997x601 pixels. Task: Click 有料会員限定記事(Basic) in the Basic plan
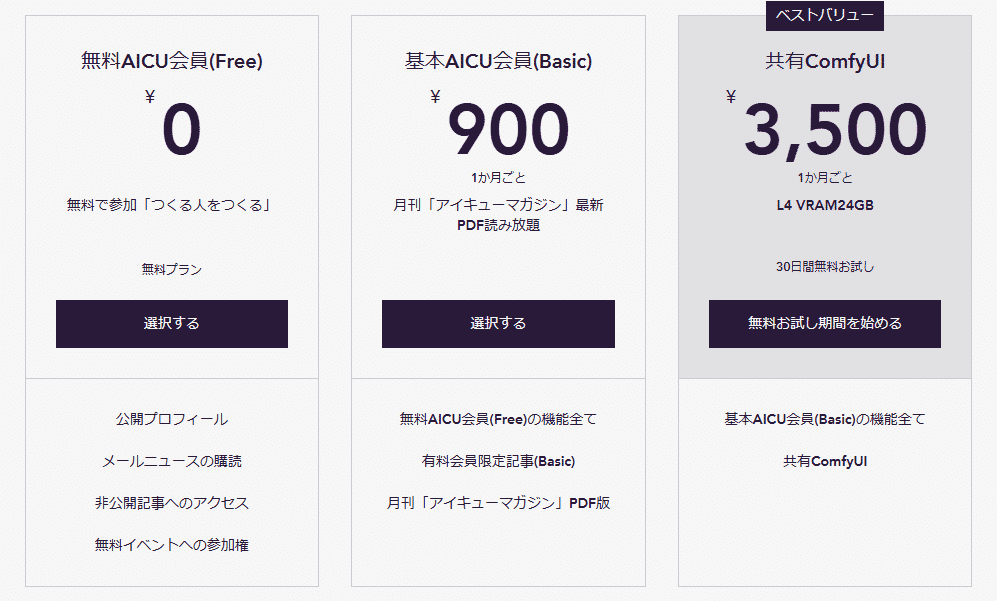pyautogui.click(x=497, y=462)
